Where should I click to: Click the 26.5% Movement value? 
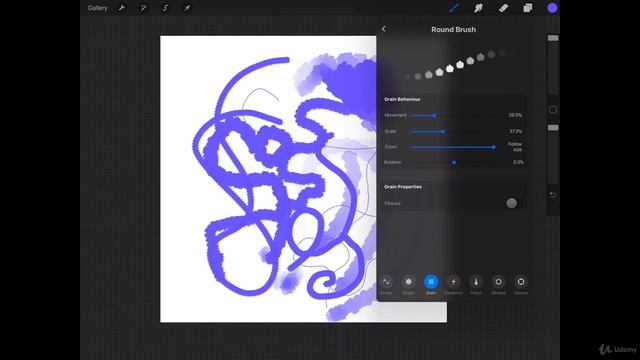click(515, 115)
